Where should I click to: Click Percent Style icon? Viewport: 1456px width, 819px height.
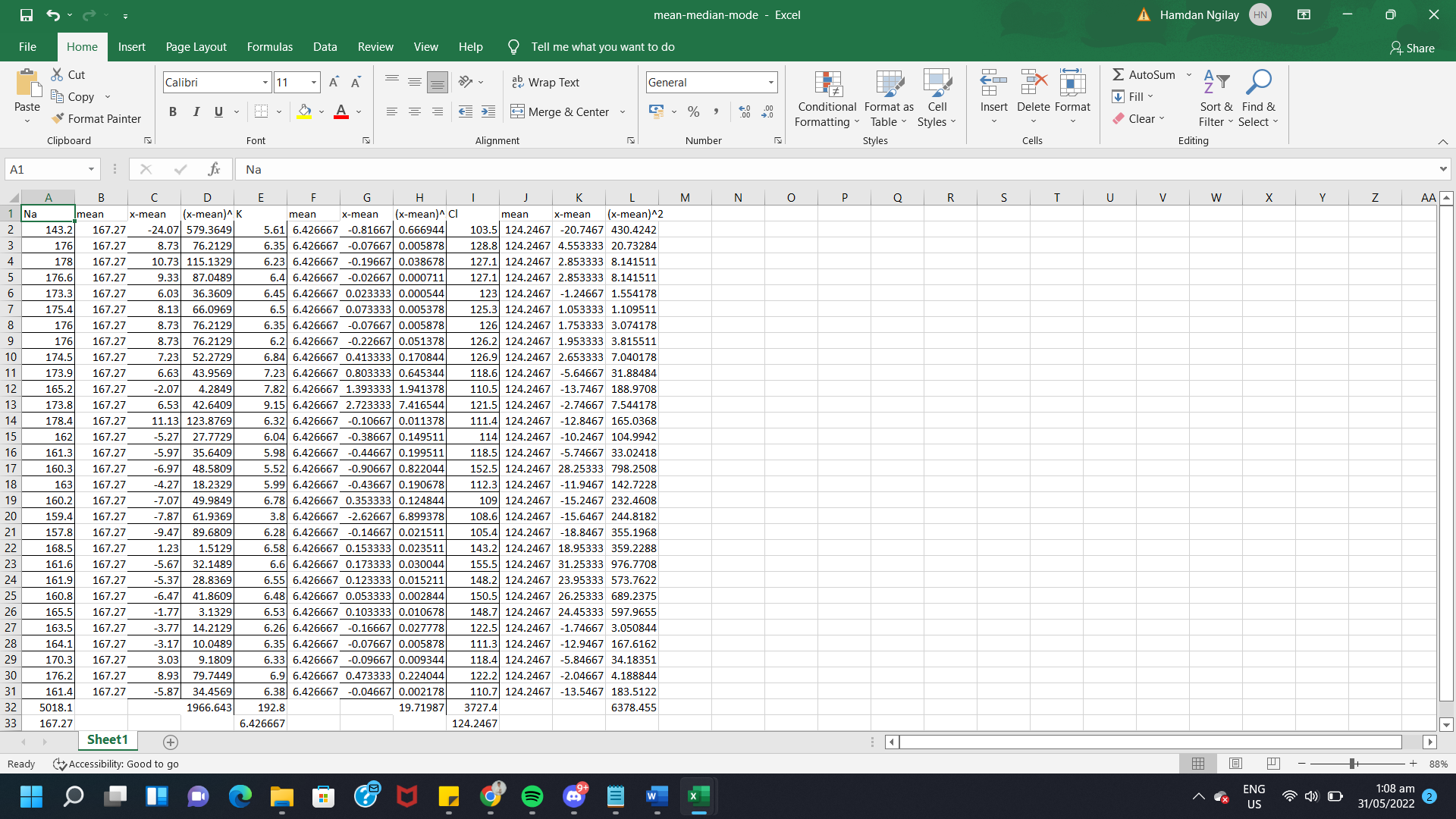point(693,111)
